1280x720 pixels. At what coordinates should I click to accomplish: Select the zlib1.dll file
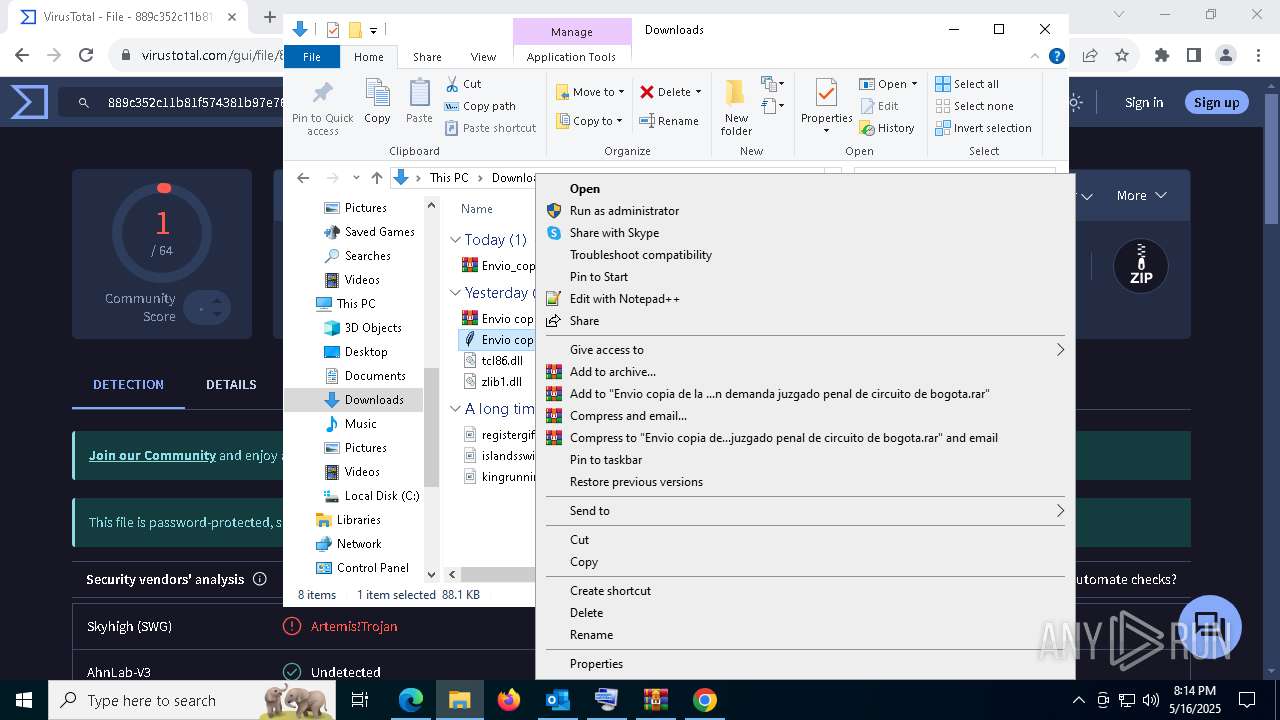pos(493,382)
